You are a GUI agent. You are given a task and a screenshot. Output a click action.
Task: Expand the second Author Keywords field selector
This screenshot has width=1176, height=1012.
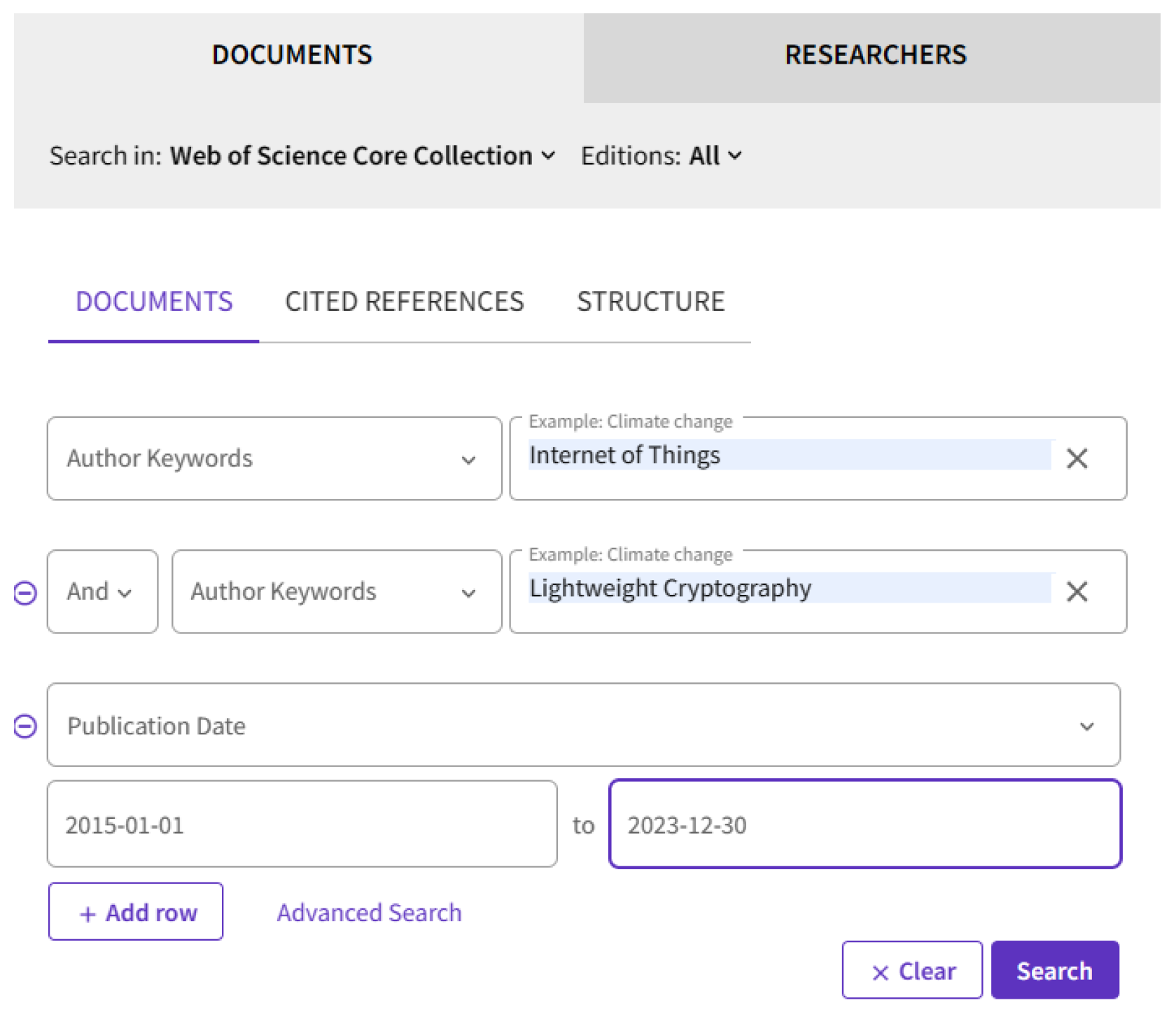336,592
